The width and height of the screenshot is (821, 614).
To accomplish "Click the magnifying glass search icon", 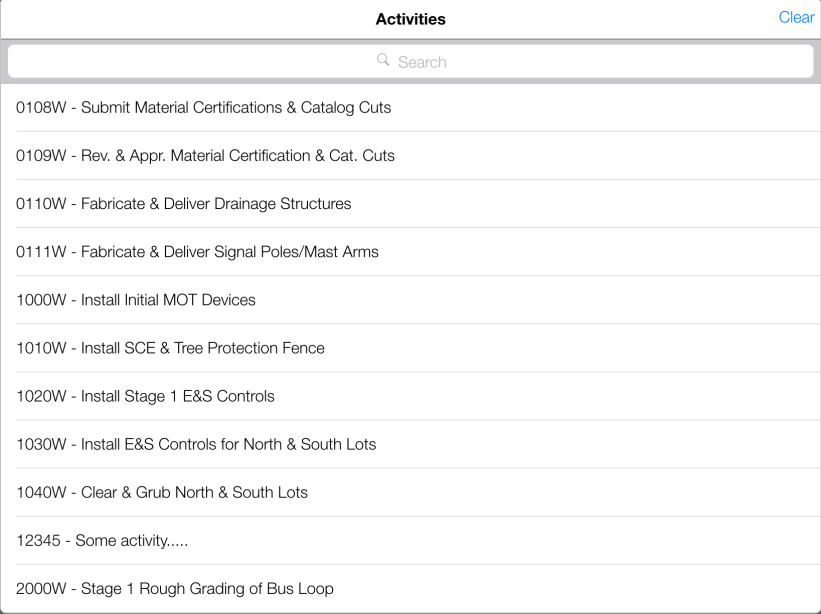I will [383, 61].
